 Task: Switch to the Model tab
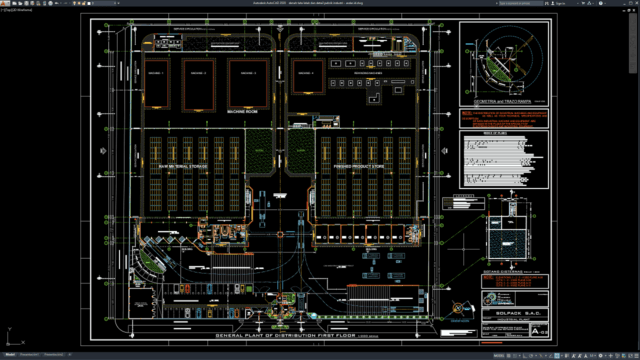(x=10, y=355)
